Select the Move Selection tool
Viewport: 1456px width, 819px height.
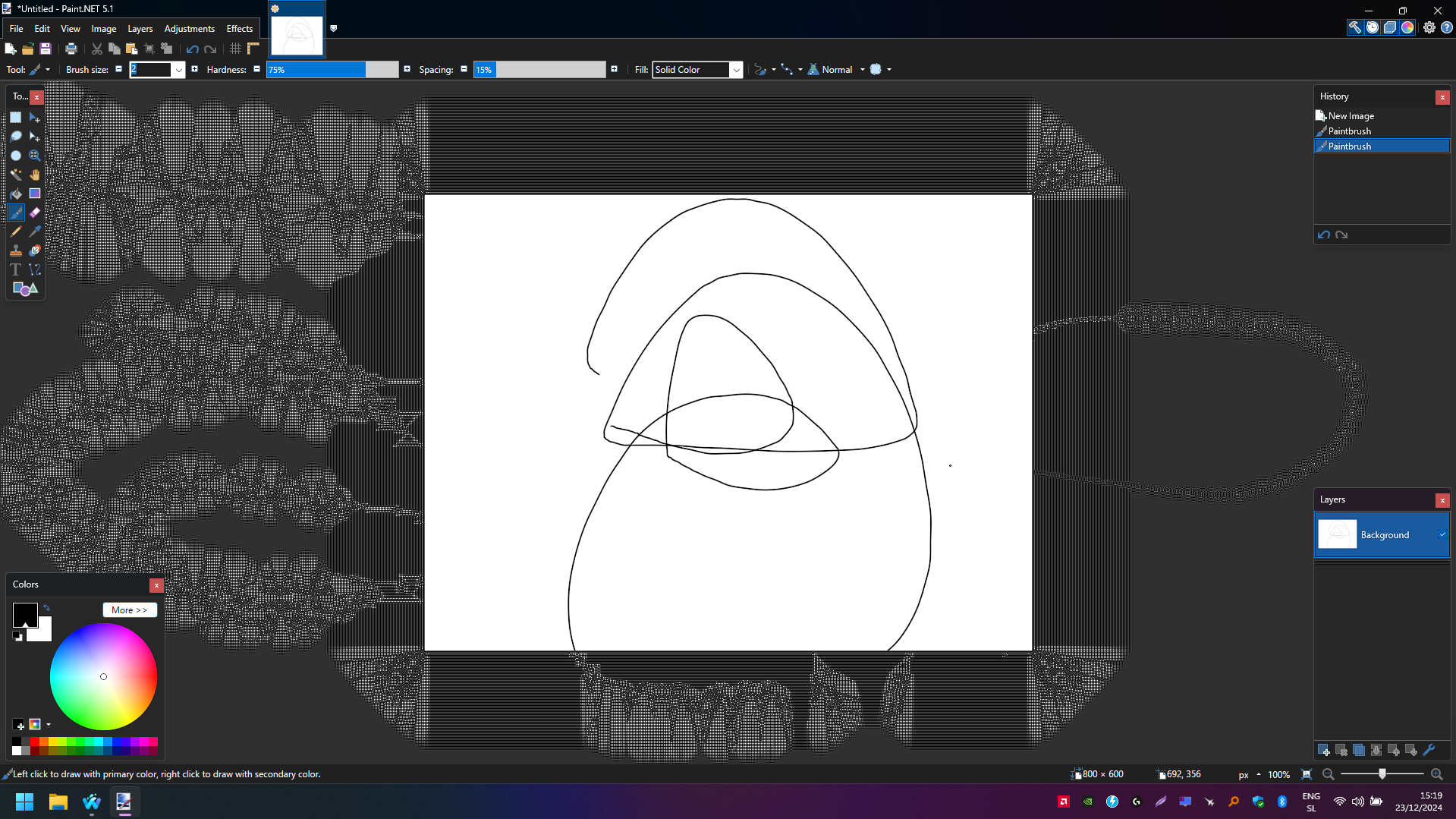click(35, 137)
